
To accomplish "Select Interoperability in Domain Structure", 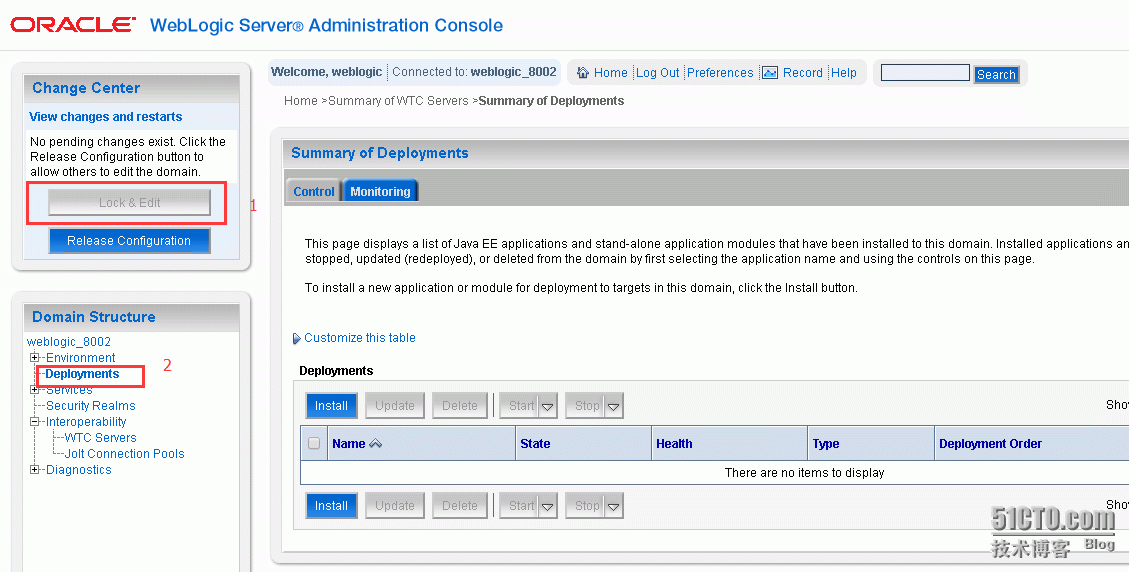I will [86, 421].
